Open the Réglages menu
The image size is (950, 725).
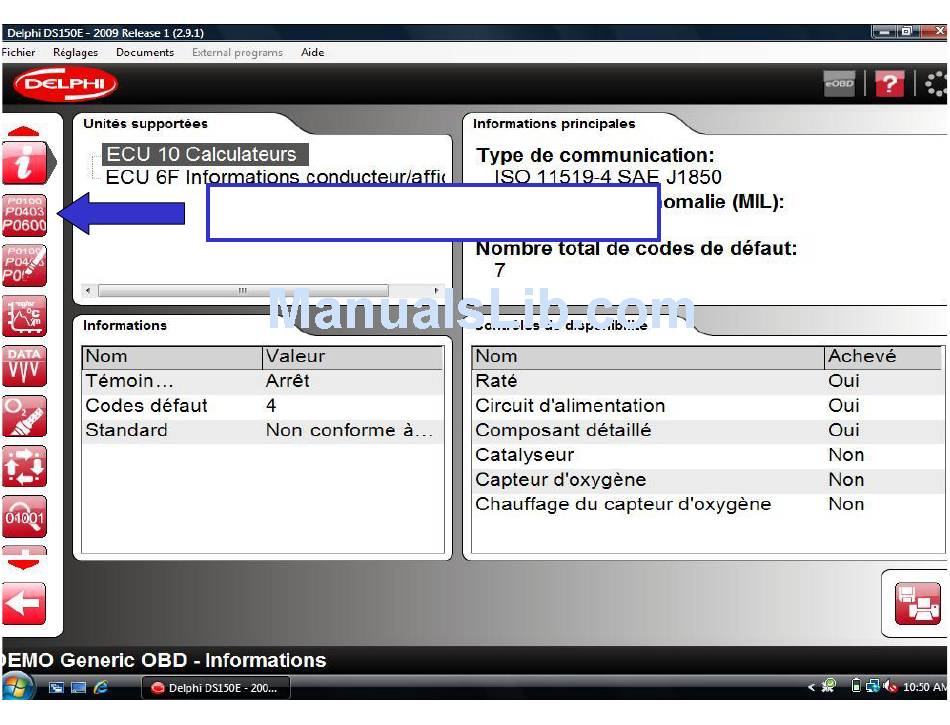click(x=75, y=52)
